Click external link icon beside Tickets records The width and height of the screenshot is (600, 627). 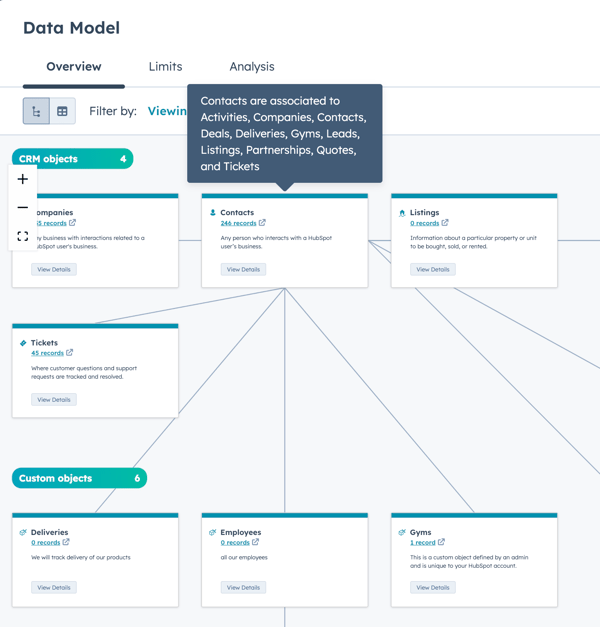[x=69, y=352]
